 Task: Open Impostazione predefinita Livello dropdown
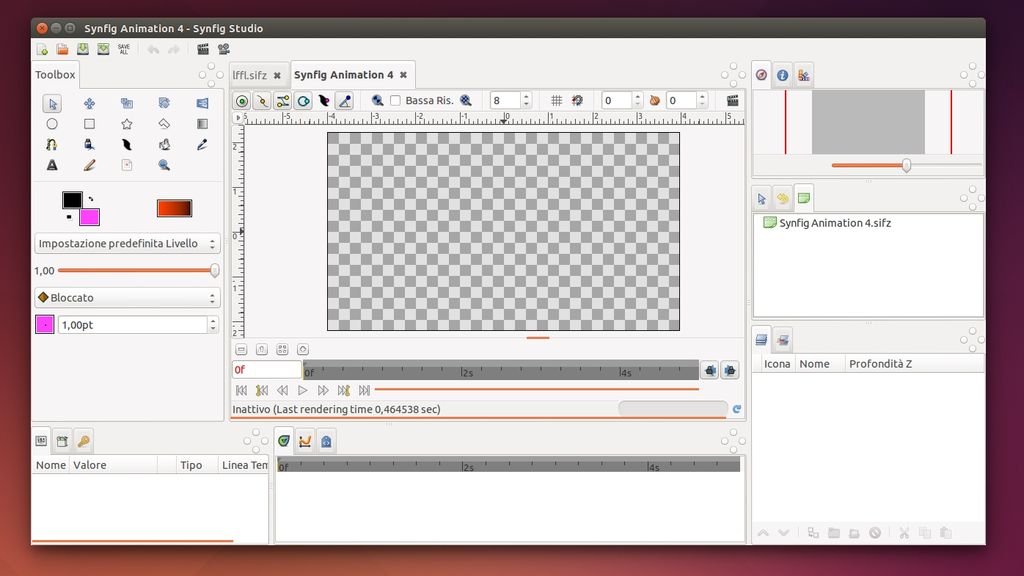click(x=126, y=244)
